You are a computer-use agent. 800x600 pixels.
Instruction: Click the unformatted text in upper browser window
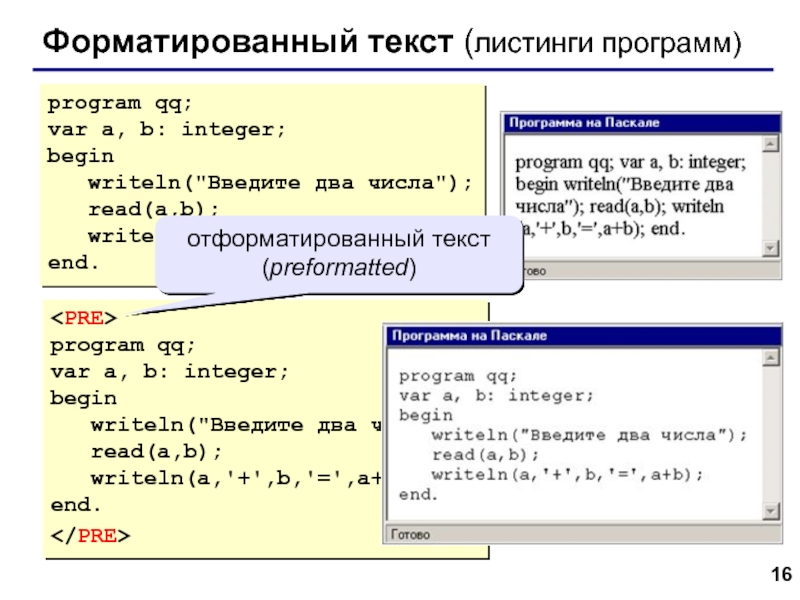click(x=630, y=194)
